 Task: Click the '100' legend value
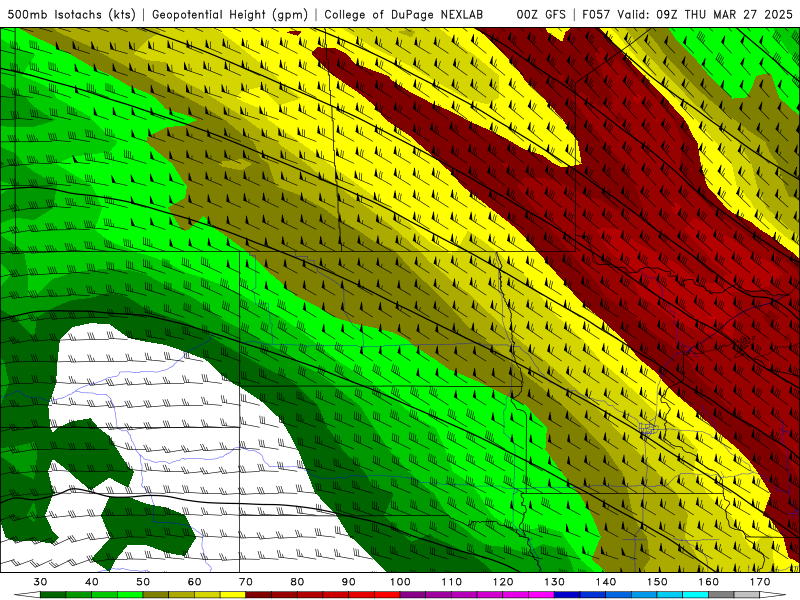point(400,582)
